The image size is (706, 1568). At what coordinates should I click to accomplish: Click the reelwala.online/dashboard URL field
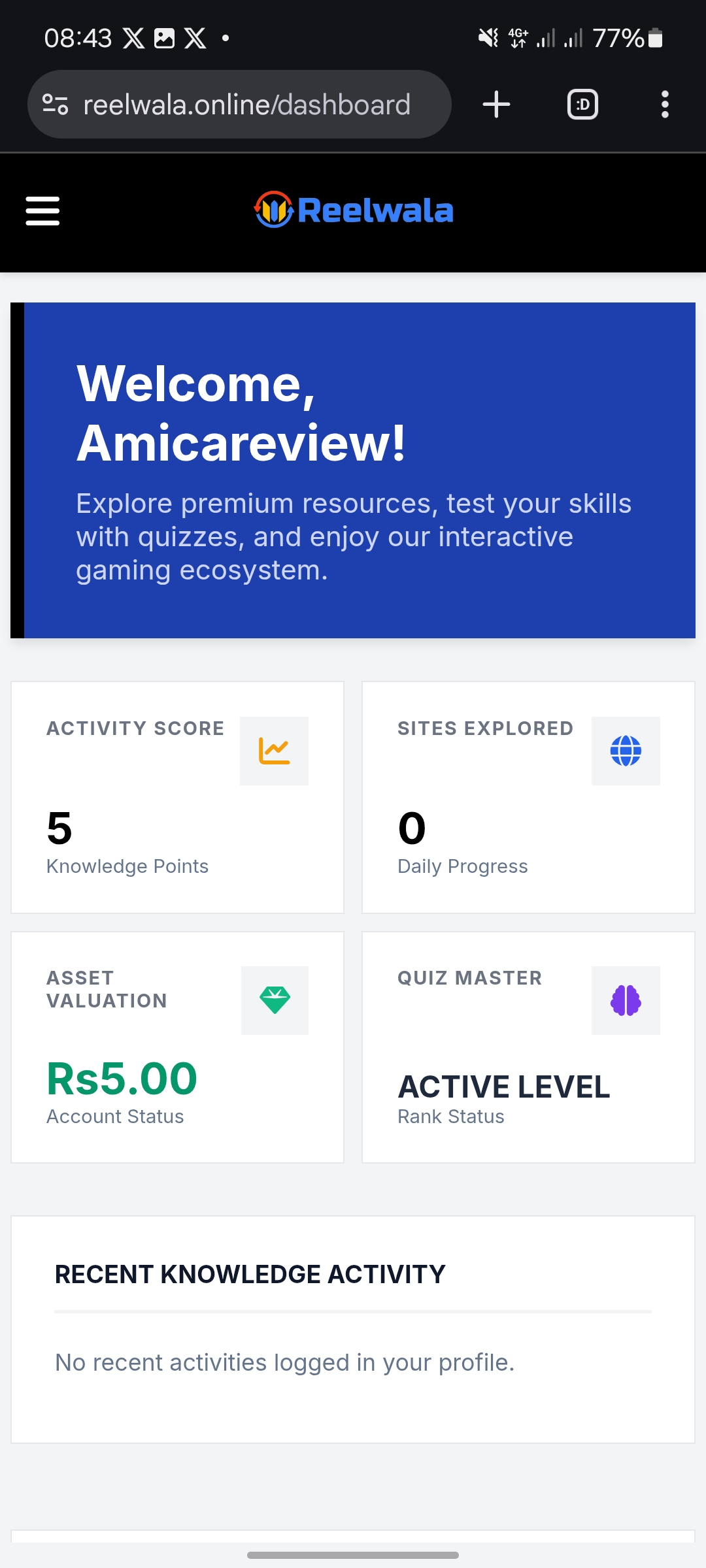pos(247,105)
